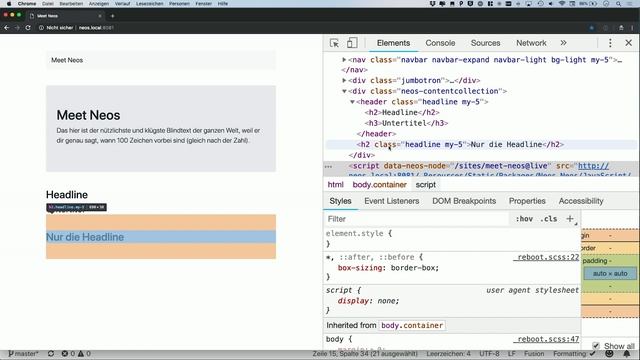
Task: Collapse the neos-contentcollection div
Action: 344,91
